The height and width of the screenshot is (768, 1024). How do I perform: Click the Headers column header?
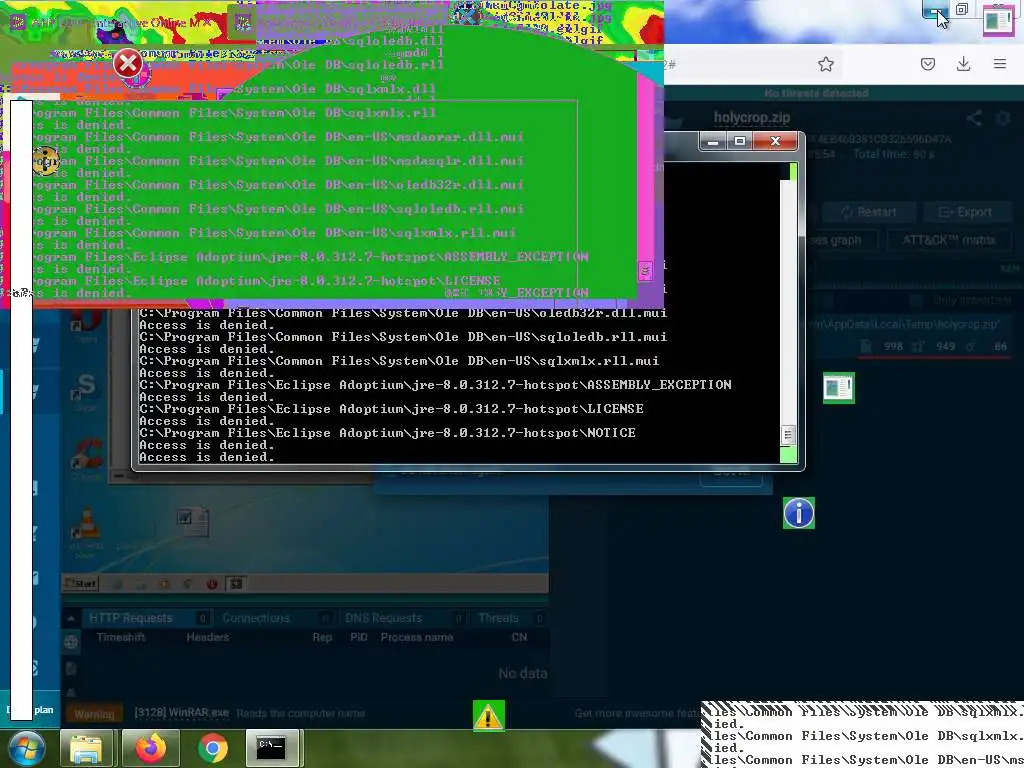(208, 637)
